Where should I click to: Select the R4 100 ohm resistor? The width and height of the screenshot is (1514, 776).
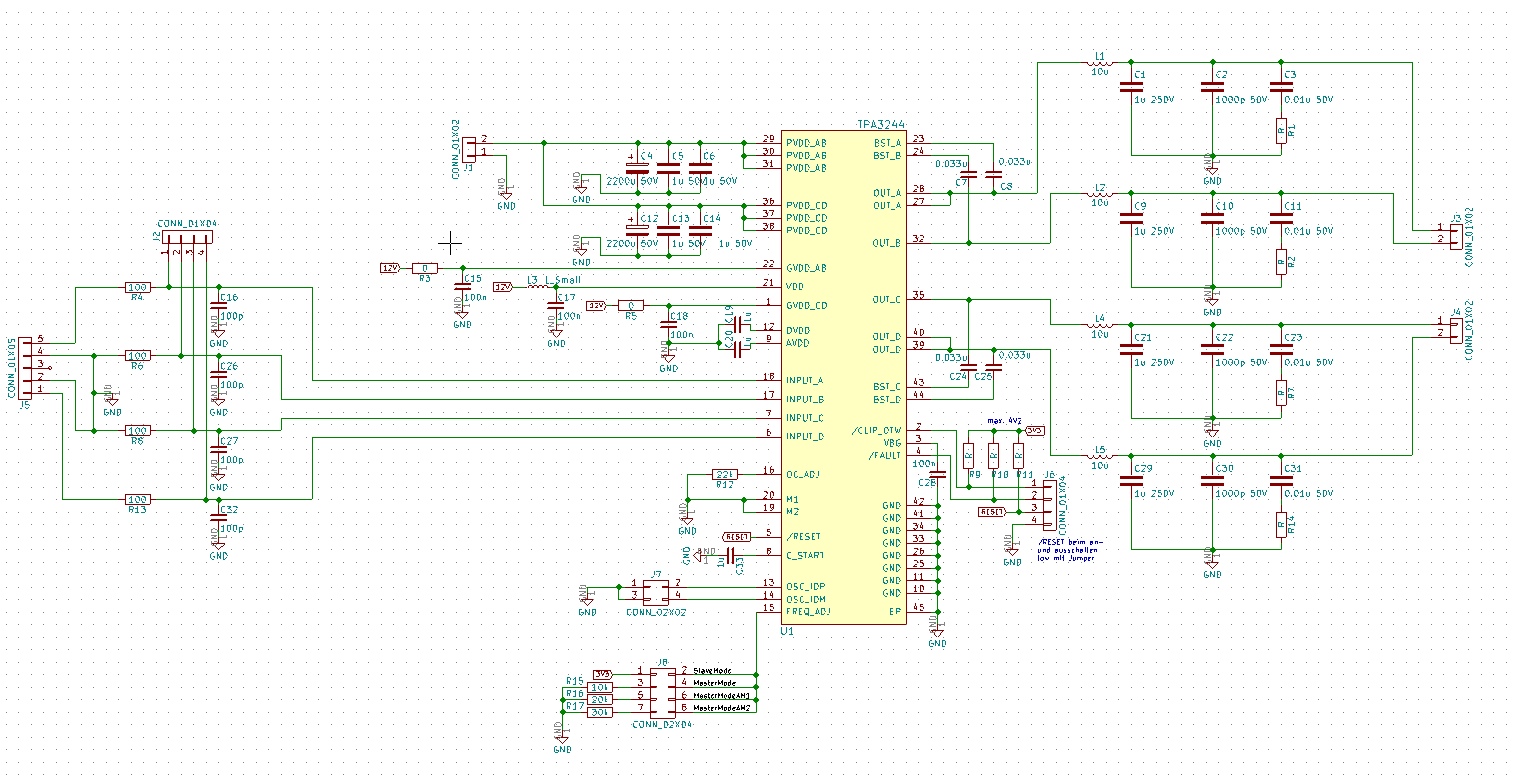pos(137,287)
